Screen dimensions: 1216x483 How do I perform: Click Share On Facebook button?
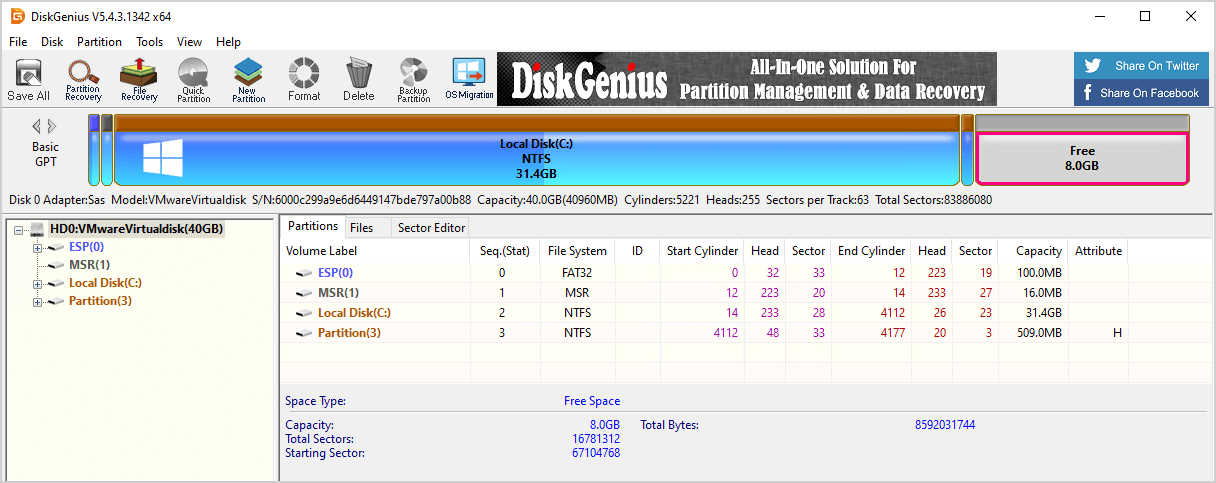click(x=1142, y=93)
